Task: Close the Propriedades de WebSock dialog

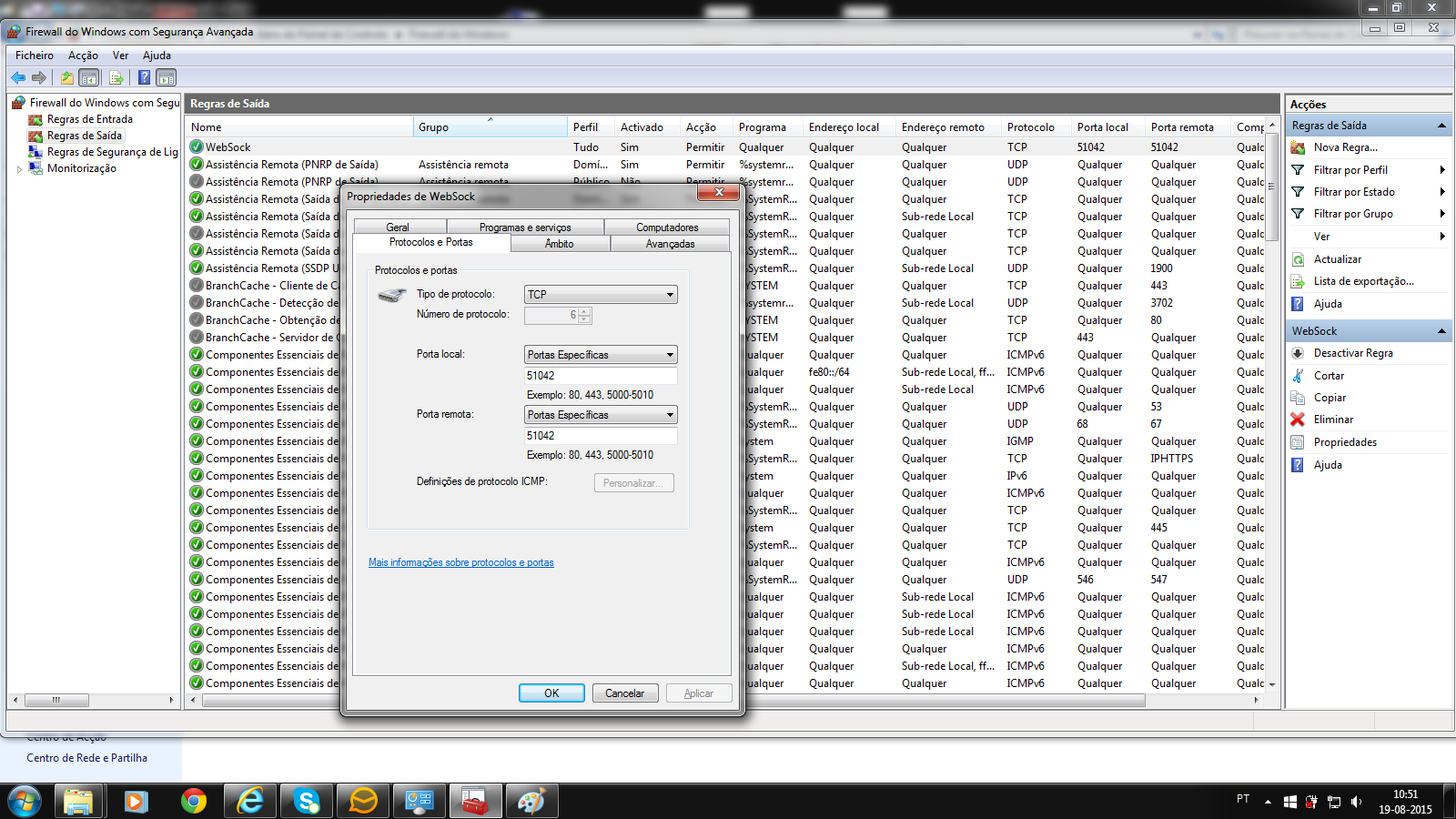Action: [719, 193]
